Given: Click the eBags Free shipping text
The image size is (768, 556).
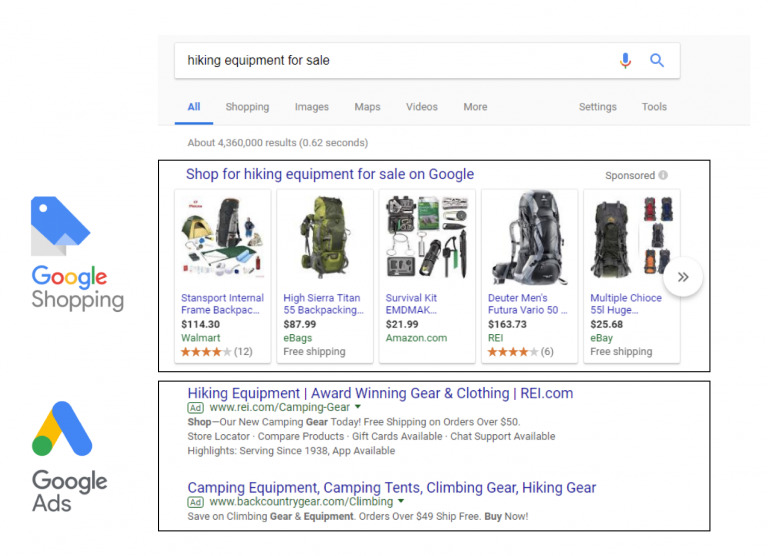Looking at the screenshot, I should (x=314, y=352).
